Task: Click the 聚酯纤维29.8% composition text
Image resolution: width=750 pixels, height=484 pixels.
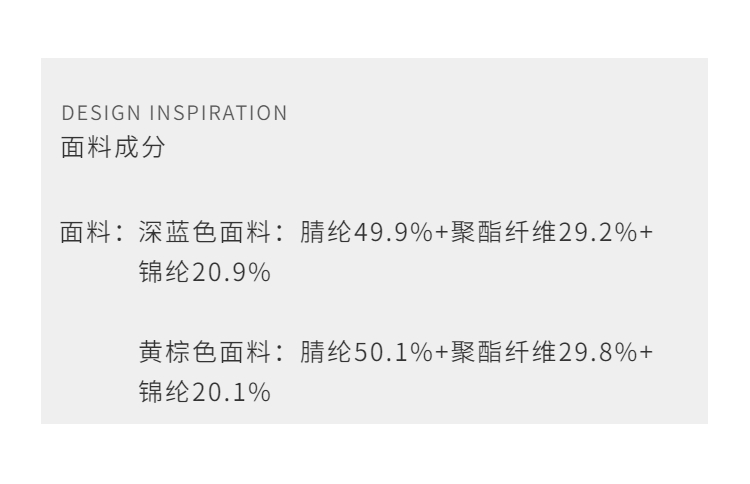Action: pos(546,353)
